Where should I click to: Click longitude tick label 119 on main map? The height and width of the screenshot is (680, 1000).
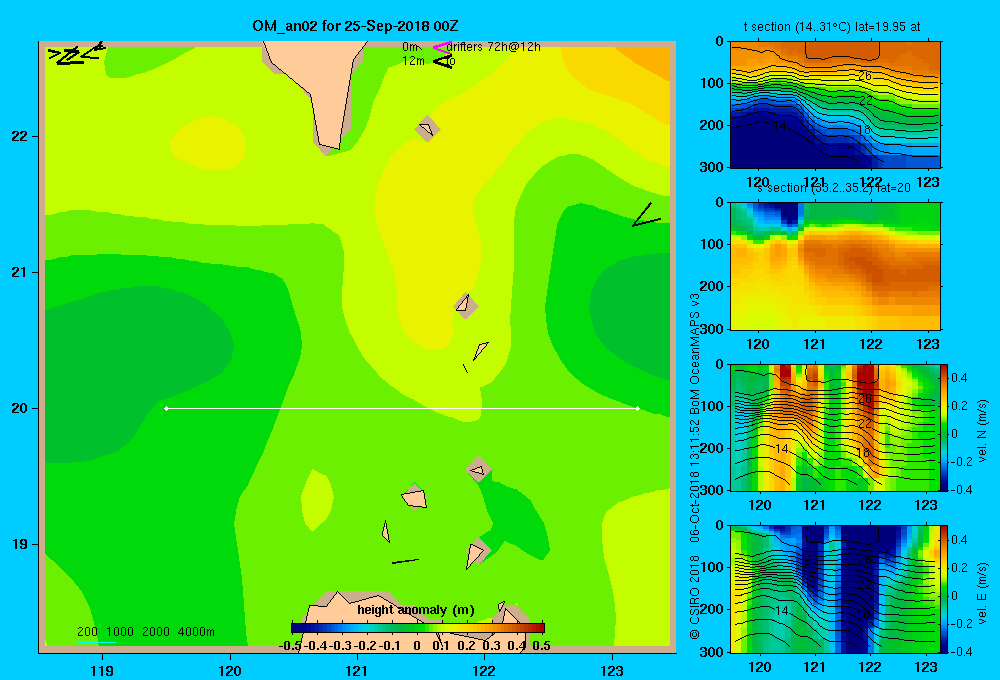[102, 670]
